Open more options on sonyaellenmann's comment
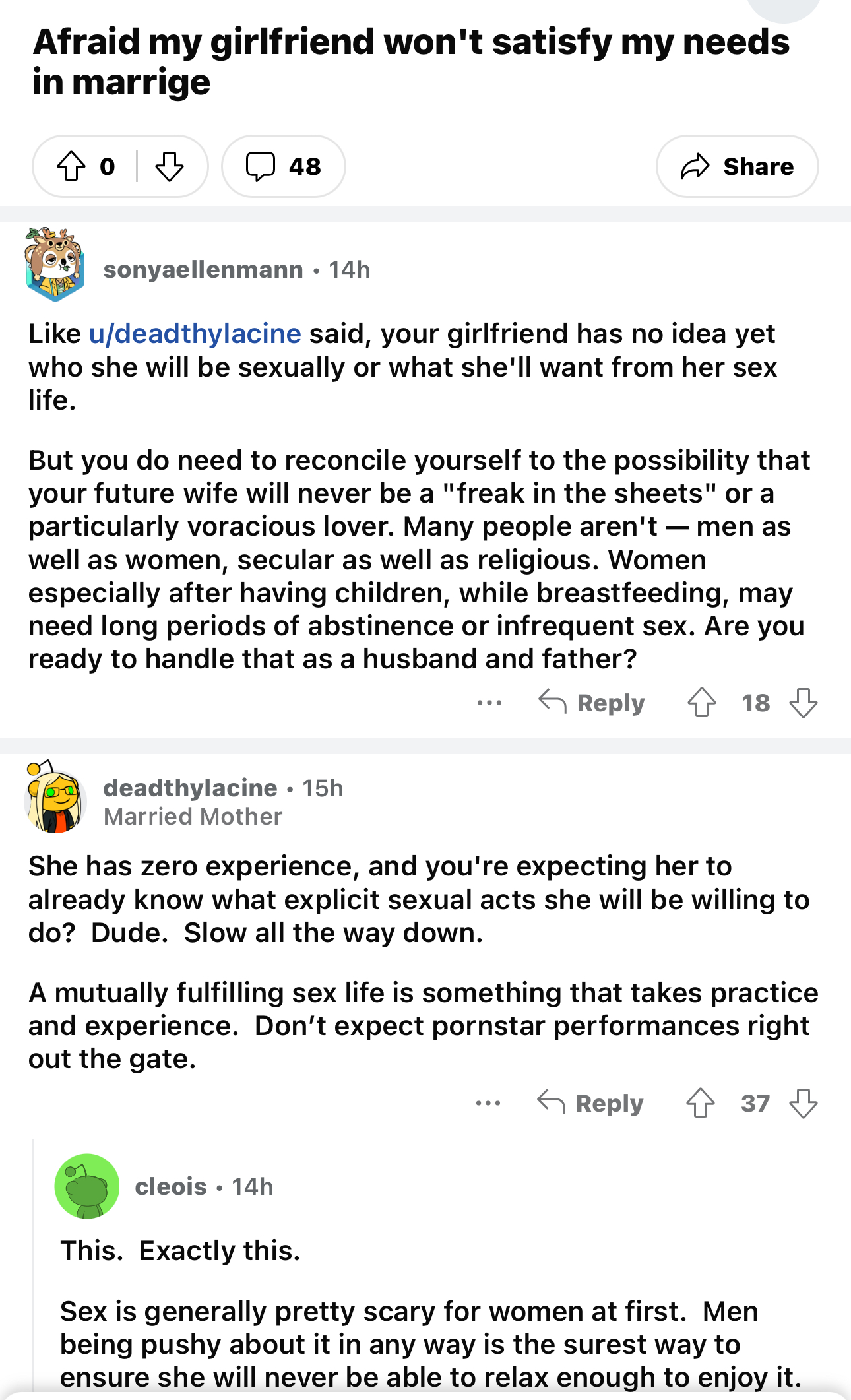Viewport: 851px width, 1400px height. click(489, 703)
